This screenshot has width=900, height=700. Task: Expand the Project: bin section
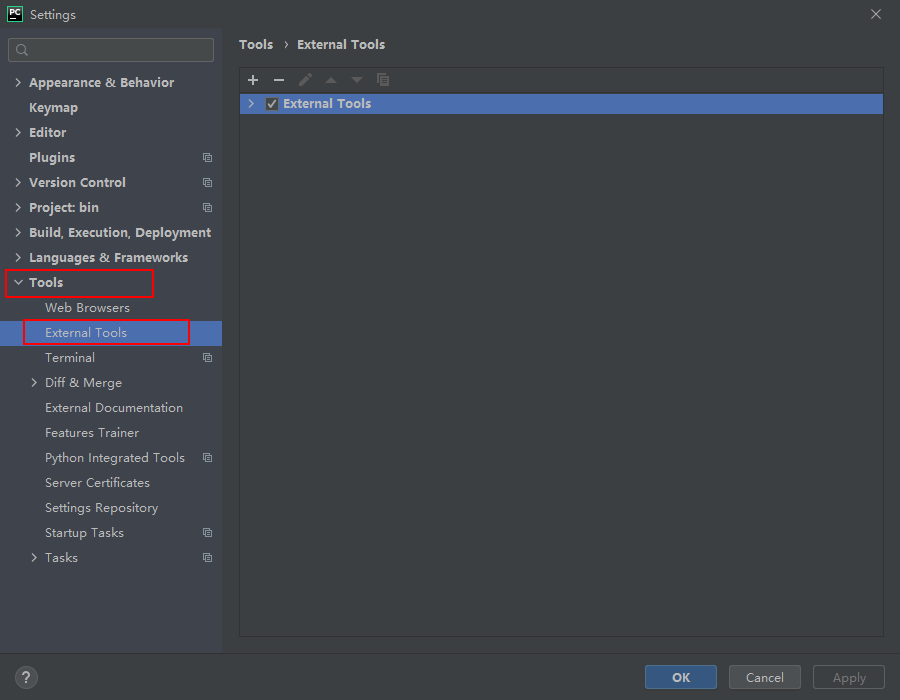click(18, 208)
